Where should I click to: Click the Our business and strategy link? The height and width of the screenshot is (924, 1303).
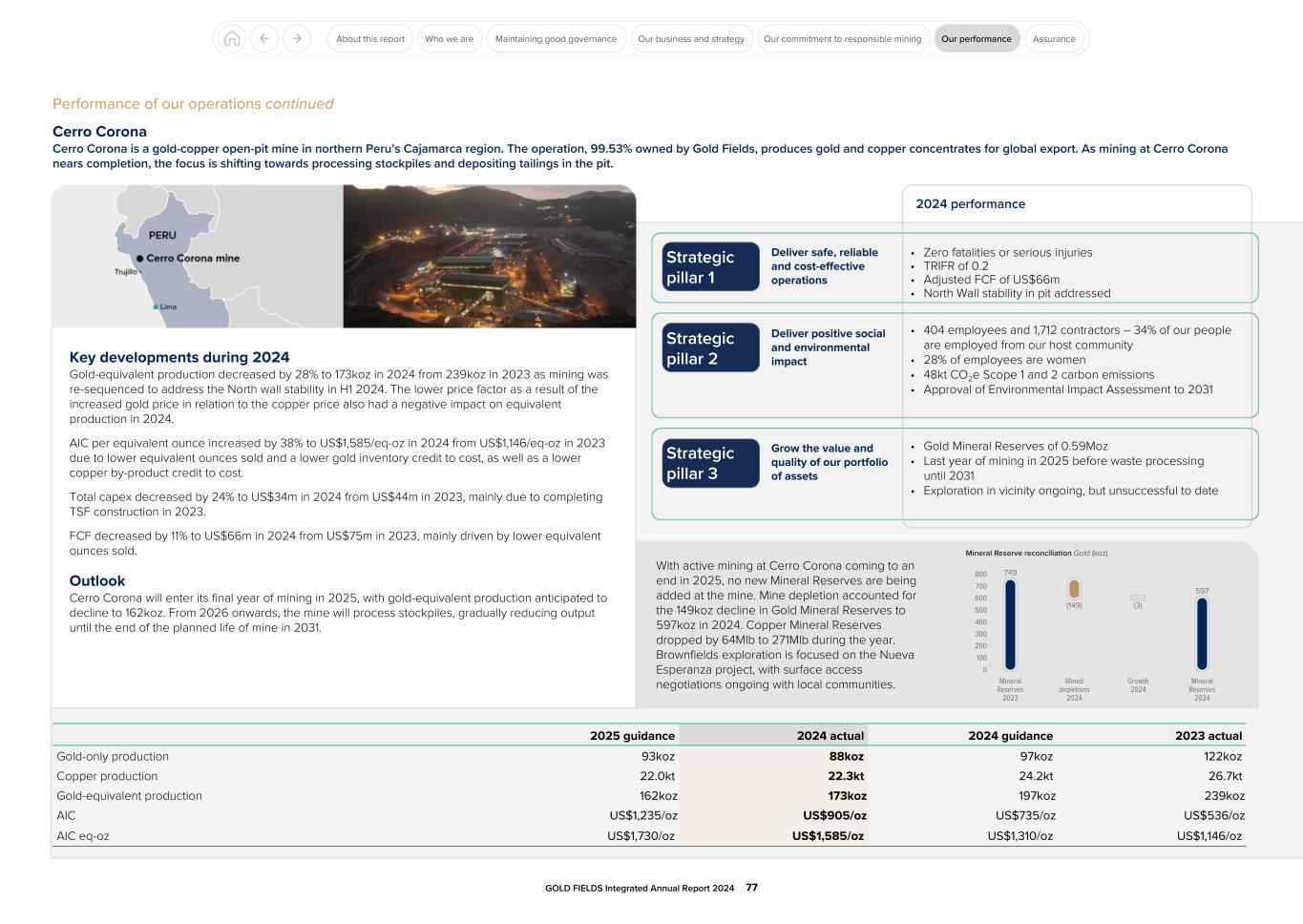click(691, 38)
